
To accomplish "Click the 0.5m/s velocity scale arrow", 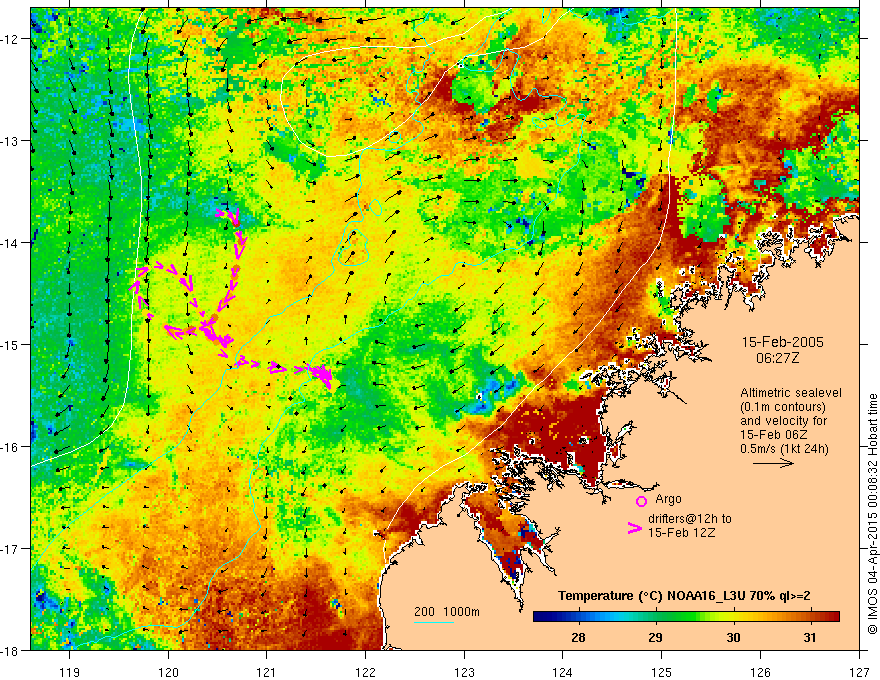I will tap(773, 463).
